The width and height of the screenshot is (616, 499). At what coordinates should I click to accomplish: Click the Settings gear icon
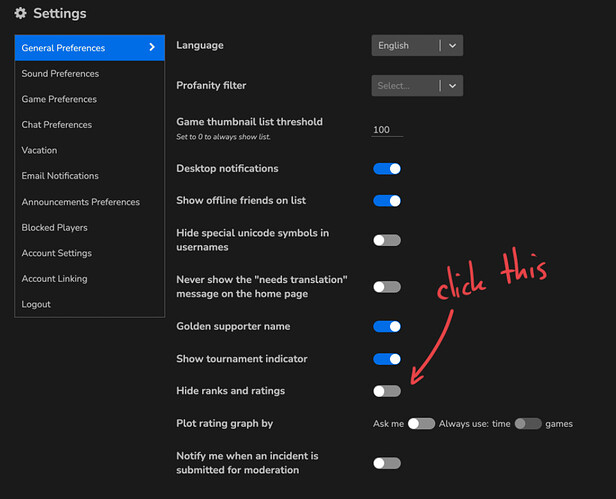20,14
